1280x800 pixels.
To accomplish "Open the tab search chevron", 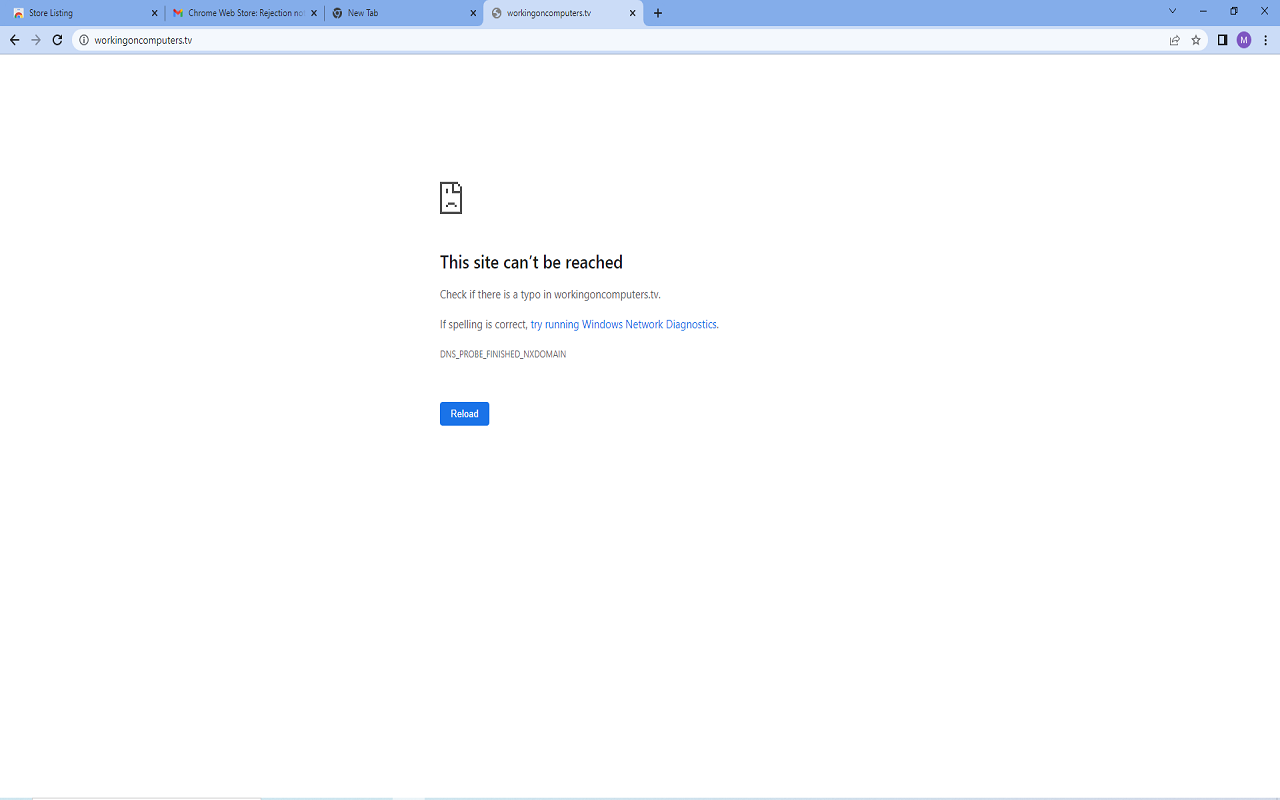I will pyautogui.click(x=1170, y=13).
